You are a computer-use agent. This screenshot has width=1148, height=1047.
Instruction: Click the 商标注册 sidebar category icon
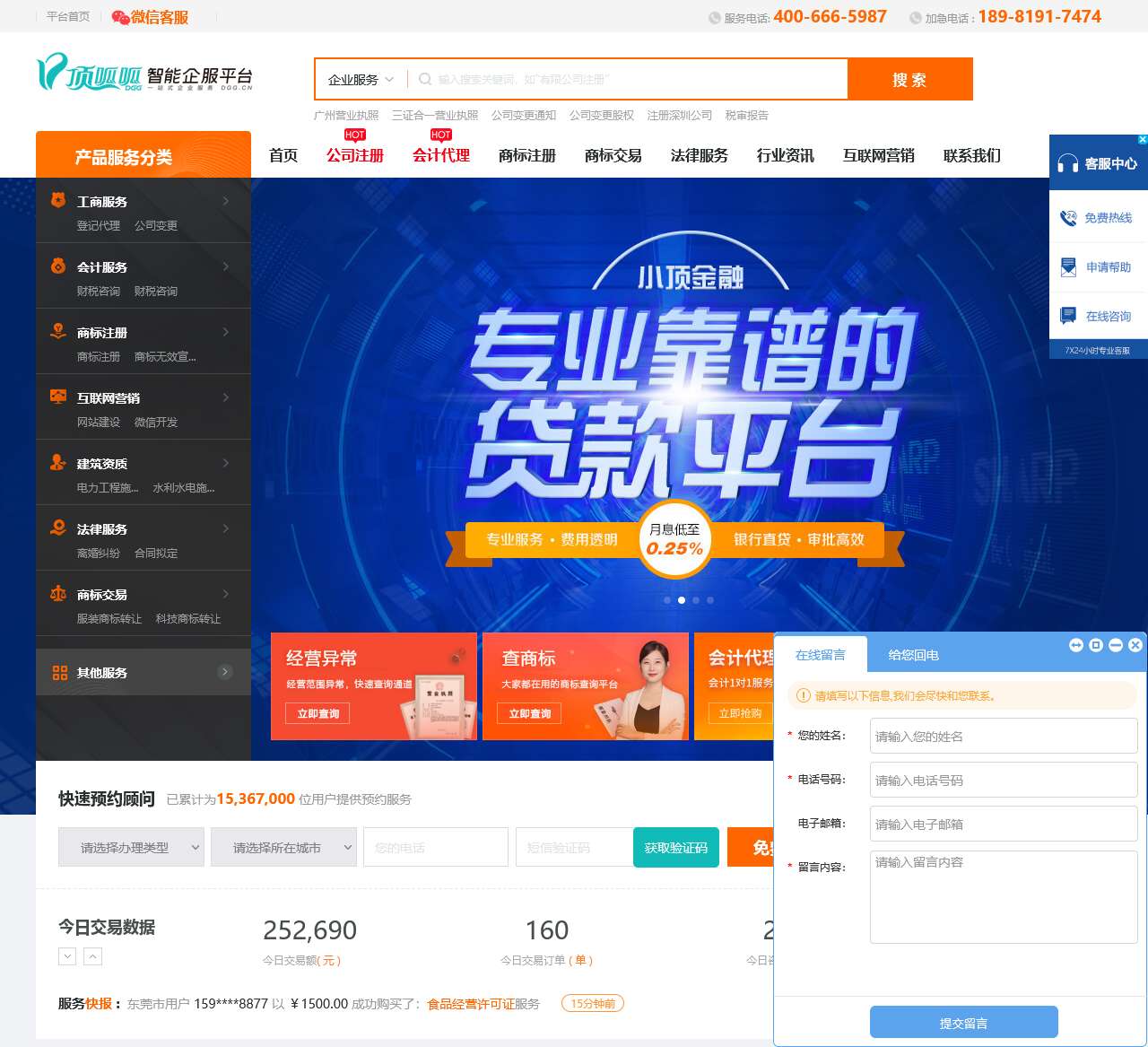58,331
